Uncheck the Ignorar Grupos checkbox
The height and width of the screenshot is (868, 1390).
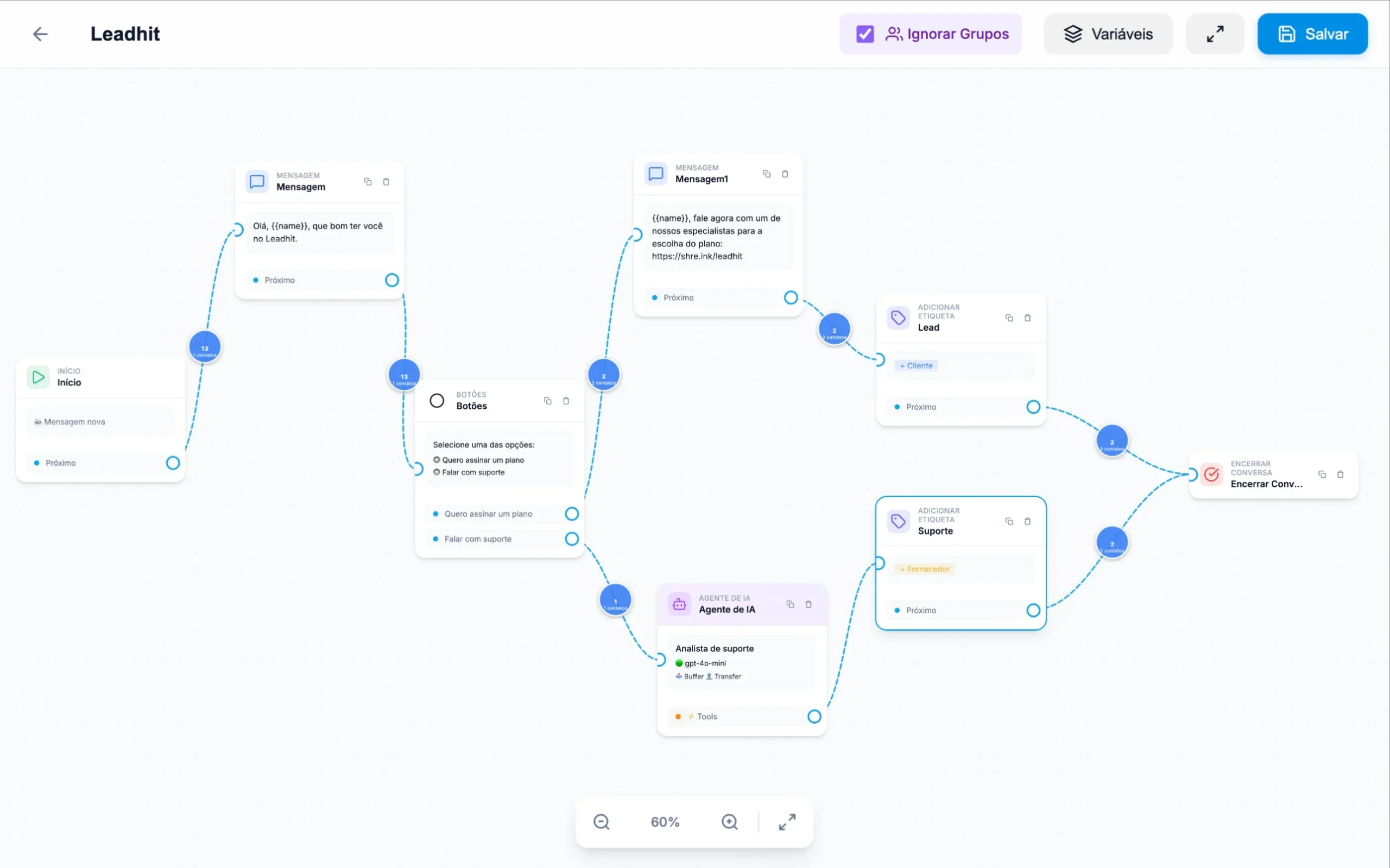point(864,34)
